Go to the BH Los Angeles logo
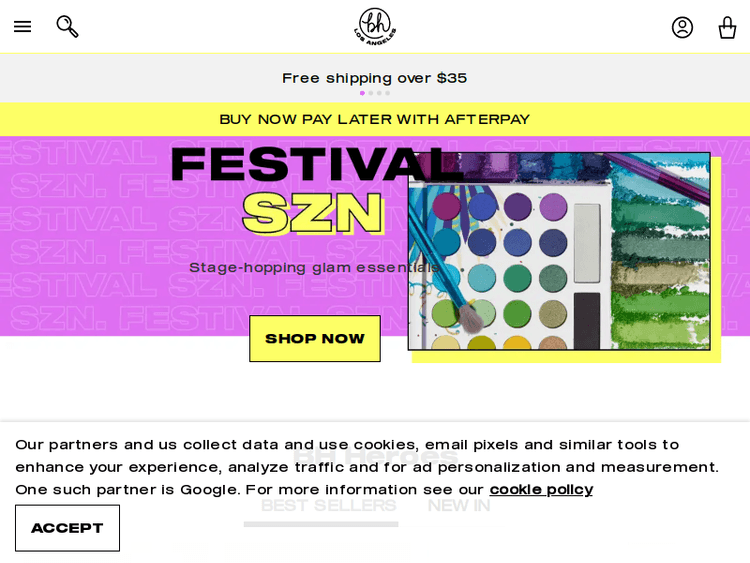The image size is (750, 563). [x=375, y=27]
